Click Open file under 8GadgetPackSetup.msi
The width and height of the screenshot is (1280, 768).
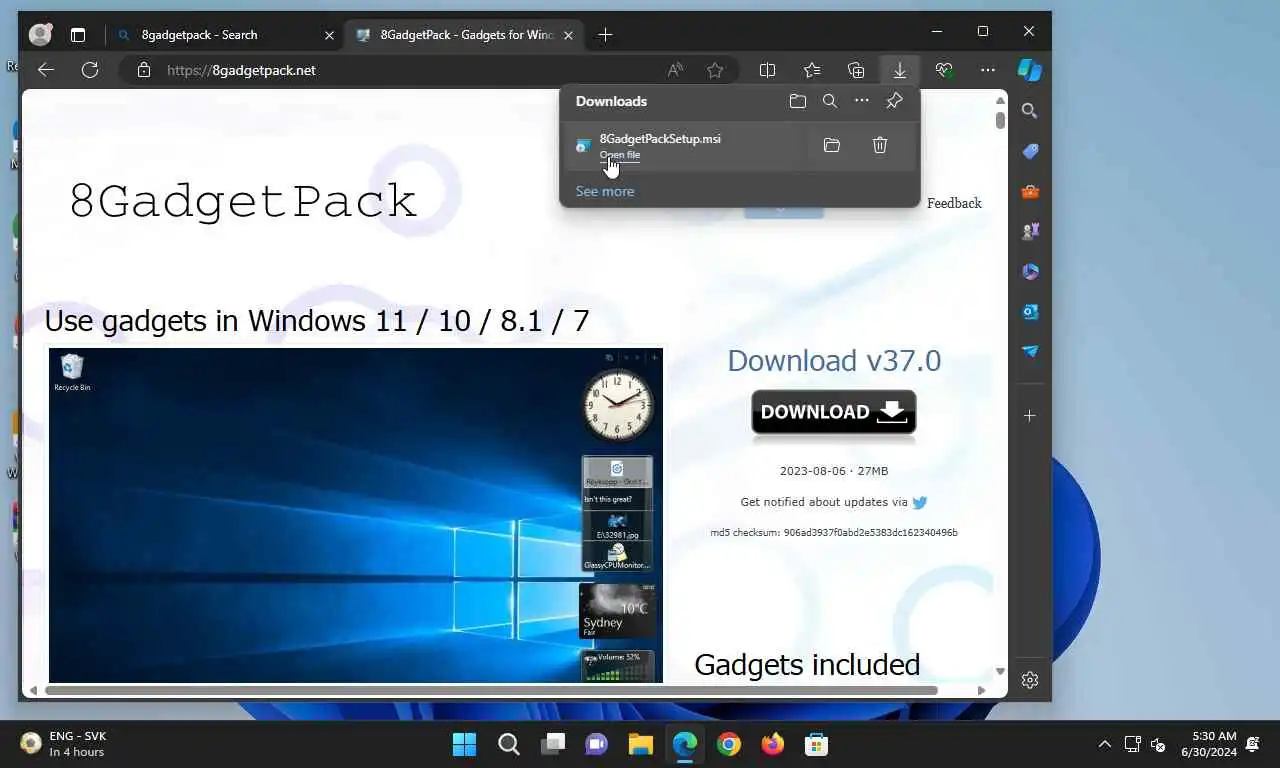click(x=620, y=155)
